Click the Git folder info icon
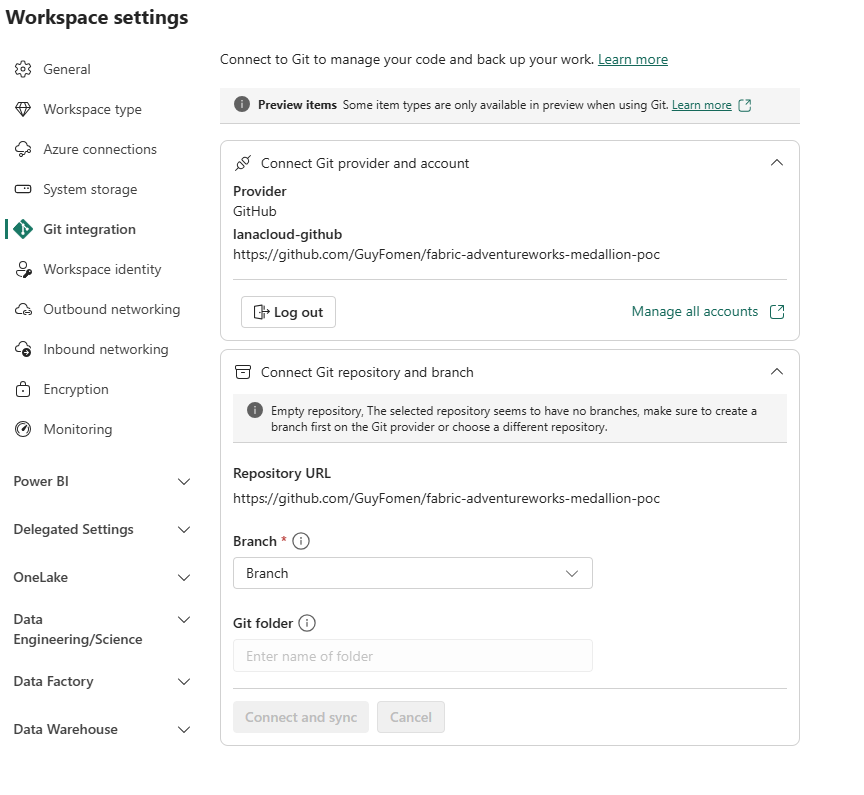Viewport: 864px width, 795px height. (307, 623)
